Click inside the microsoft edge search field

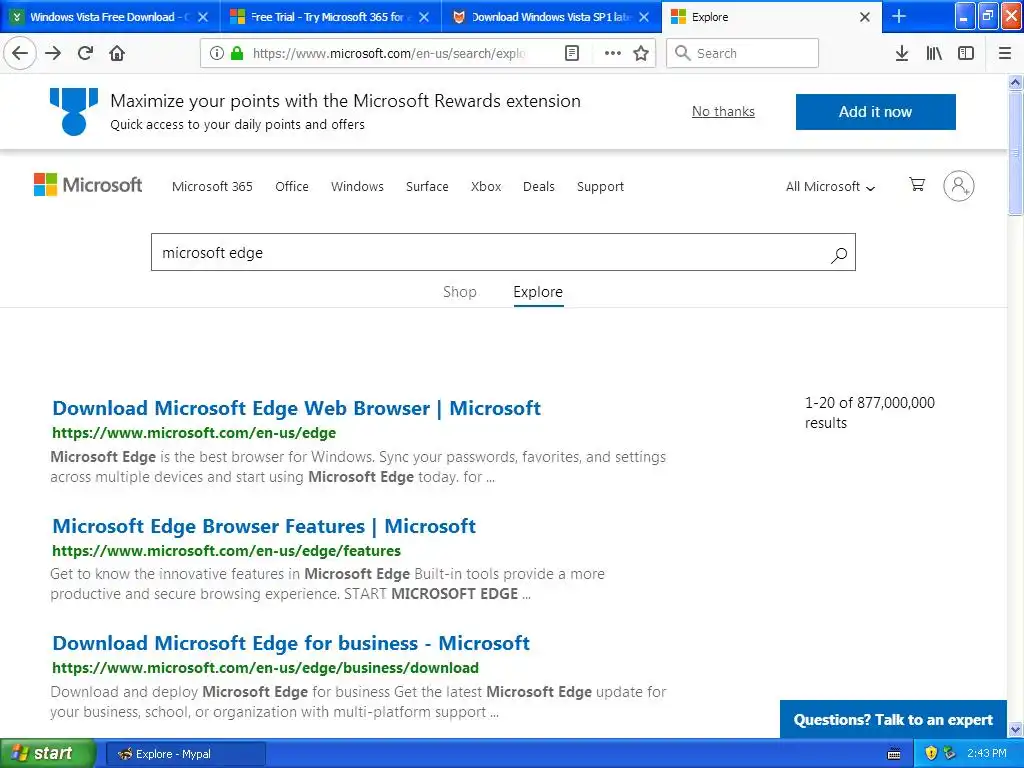click(490, 253)
